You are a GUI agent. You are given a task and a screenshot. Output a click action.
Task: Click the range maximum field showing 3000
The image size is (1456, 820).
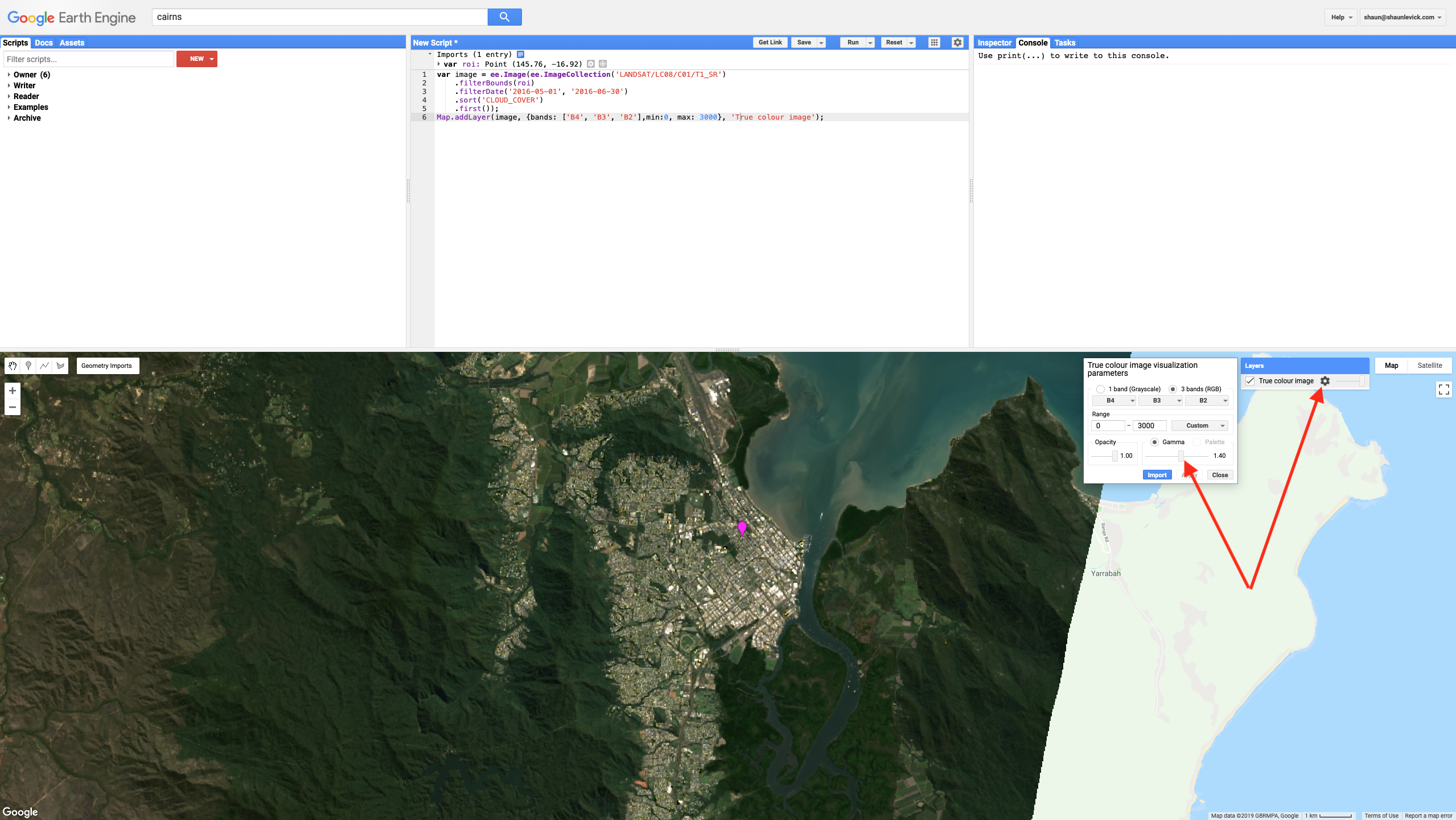pyautogui.click(x=1149, y=426)
